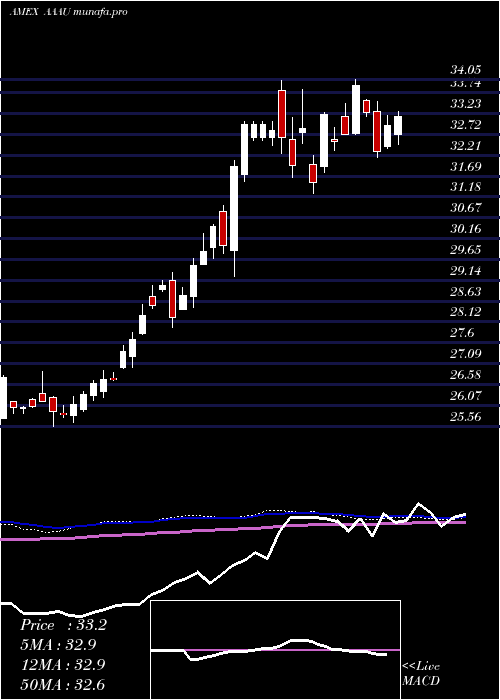Click the tallest white candlestick near 31
This screenshot has height=700, width=500.
click(x=234, y=208)
